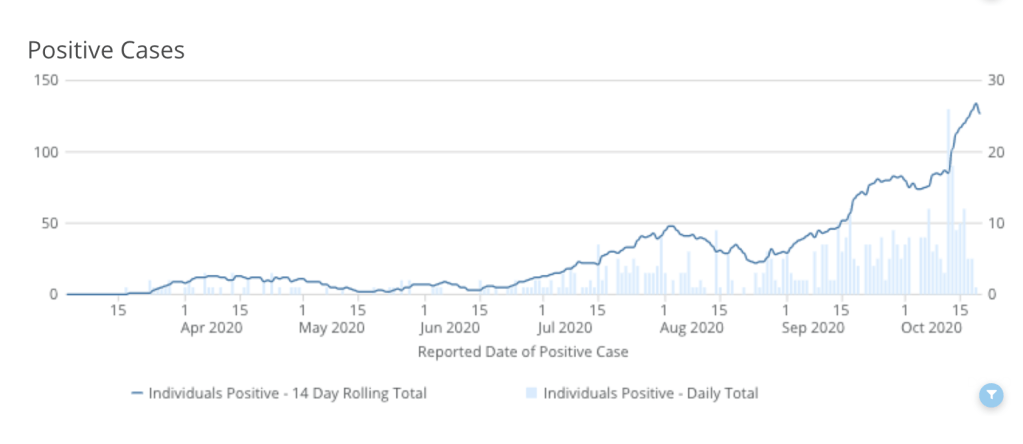Toggle the Daily Total legend label
1023x444 pixels.
(651, 393)
